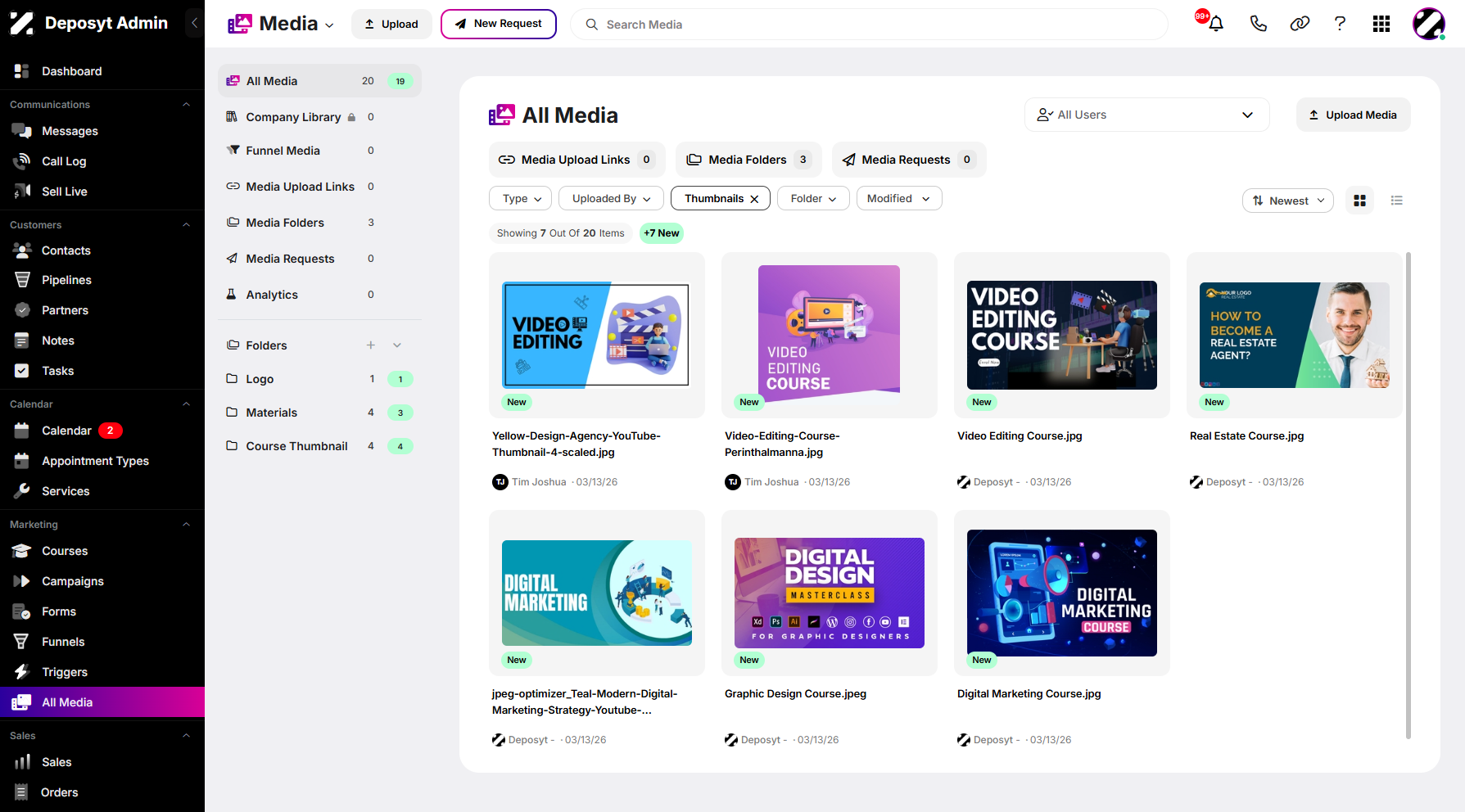The height and width of the screenshot is (812, 1465).
Task: Open the Folder filter dropdown
Action: [813, 199]
